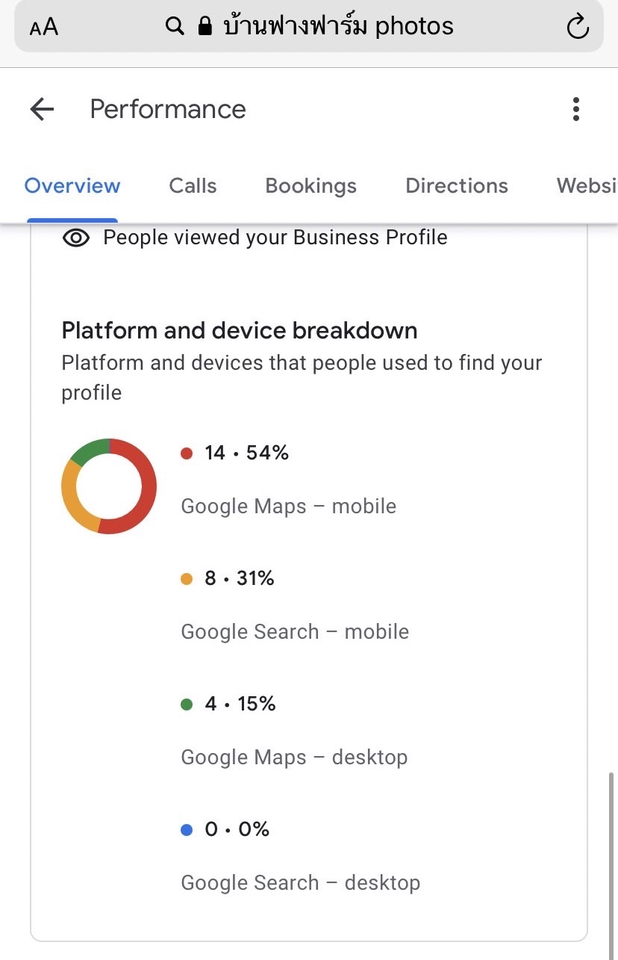Tap the green legend dot for Google Maps desktop
Screen dimensions: 618x960
click(x=185, y=703)
